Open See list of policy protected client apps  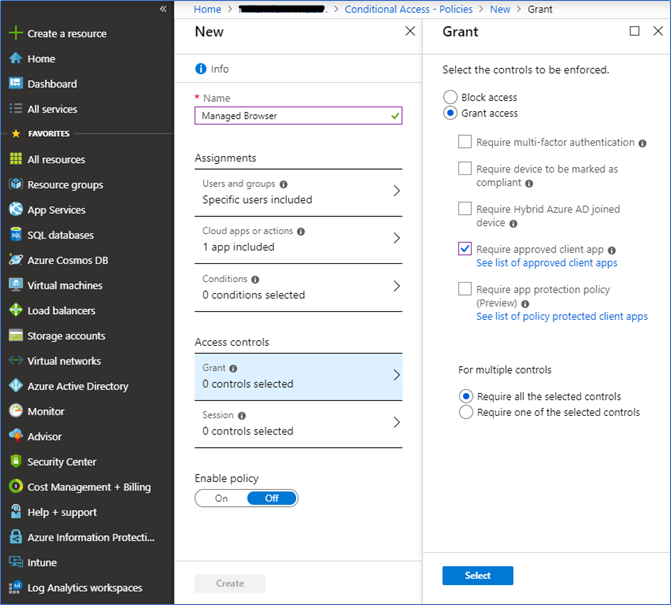pos(561,316)
